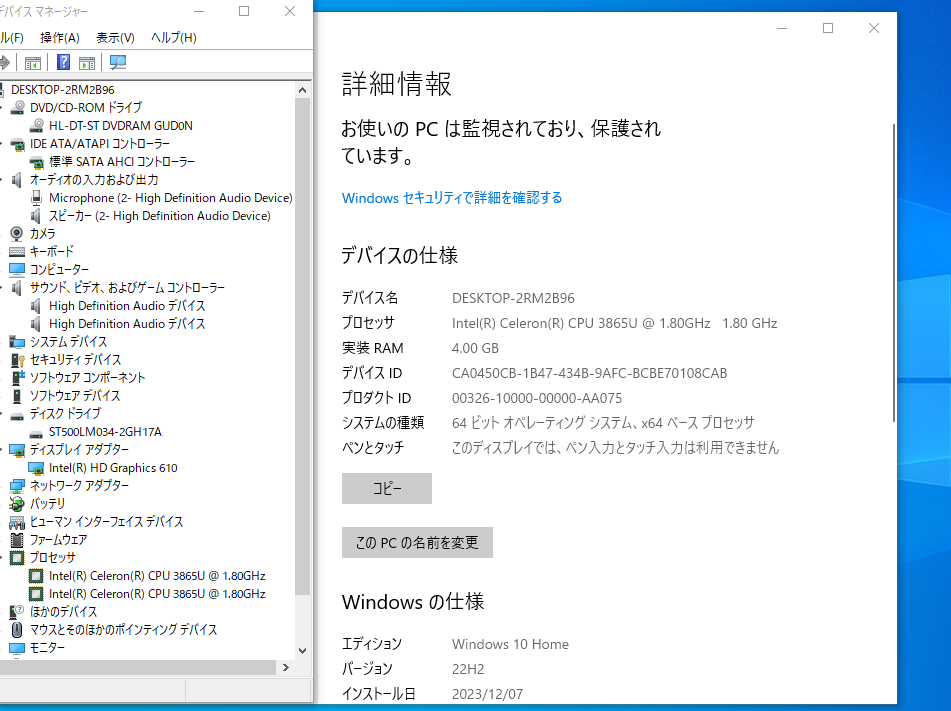Click the Device Manager vertical scrollbar thumb

pyautogui.click(x=303, y=346)
